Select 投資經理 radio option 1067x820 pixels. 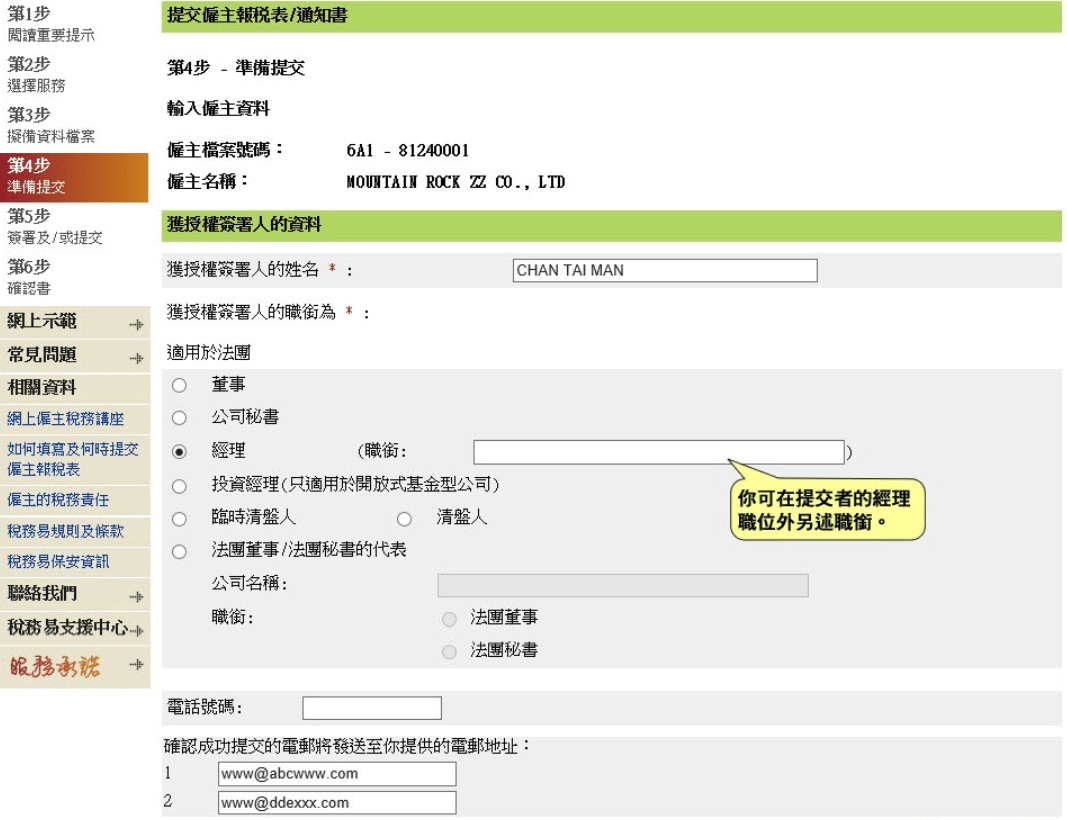click(179, 486)
